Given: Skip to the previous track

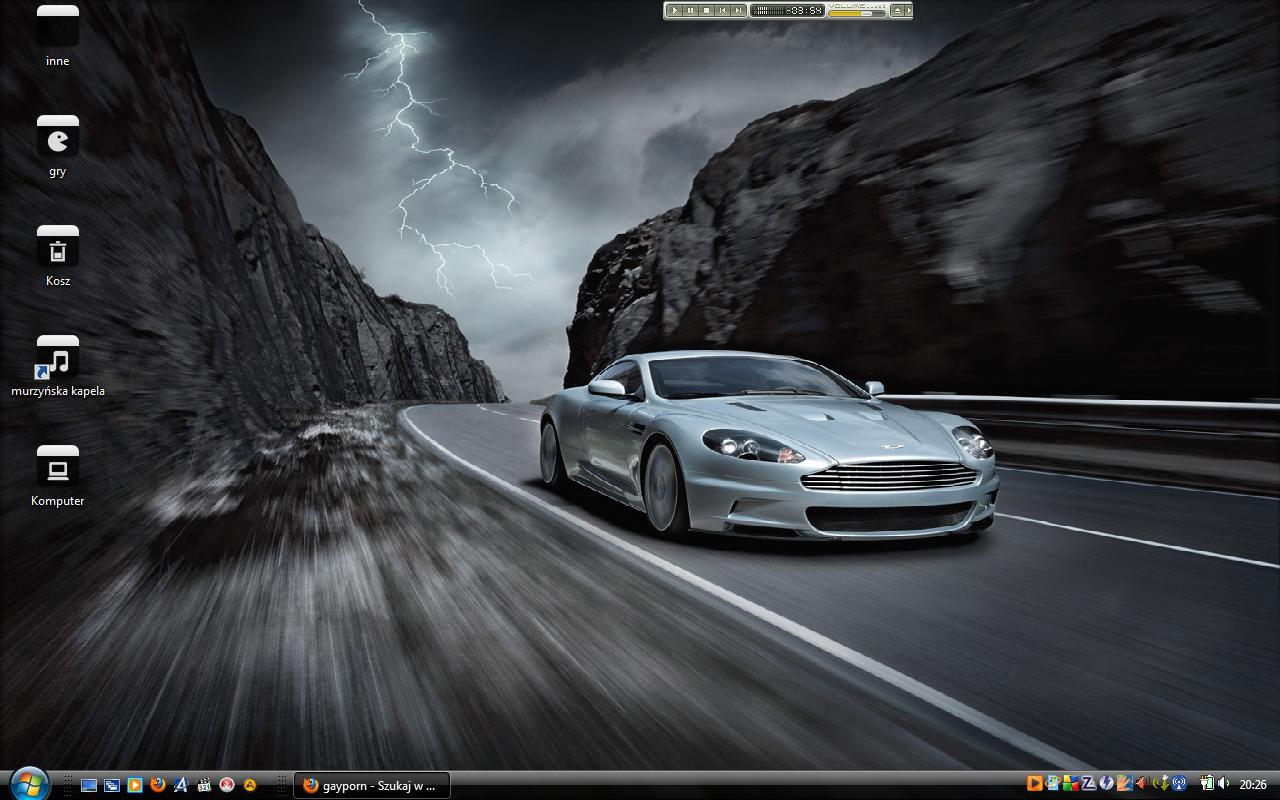Looking at the screenshot, I should click(x=722, y=10).
